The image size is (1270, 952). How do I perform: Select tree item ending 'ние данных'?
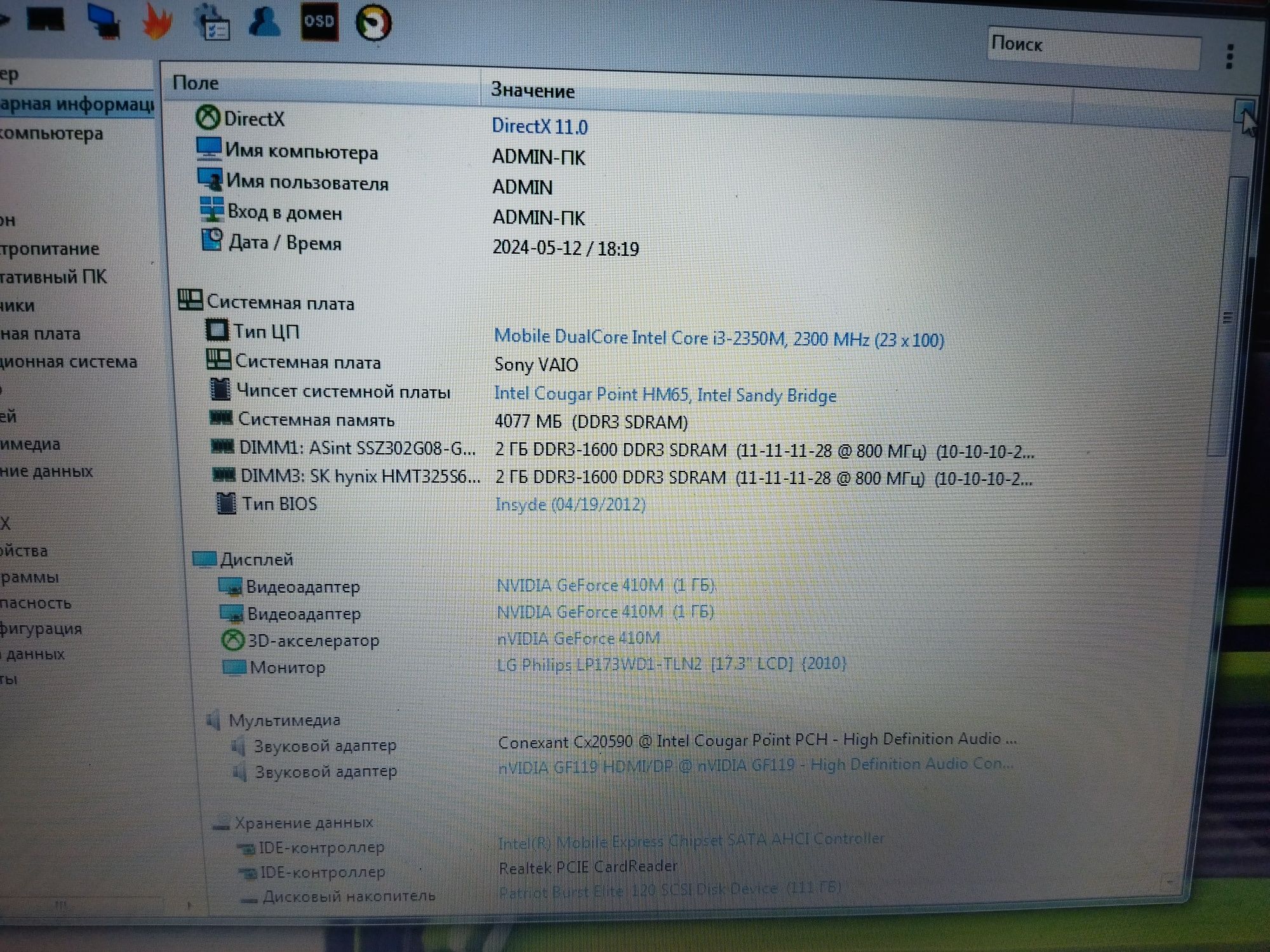(x=46, y=472)
